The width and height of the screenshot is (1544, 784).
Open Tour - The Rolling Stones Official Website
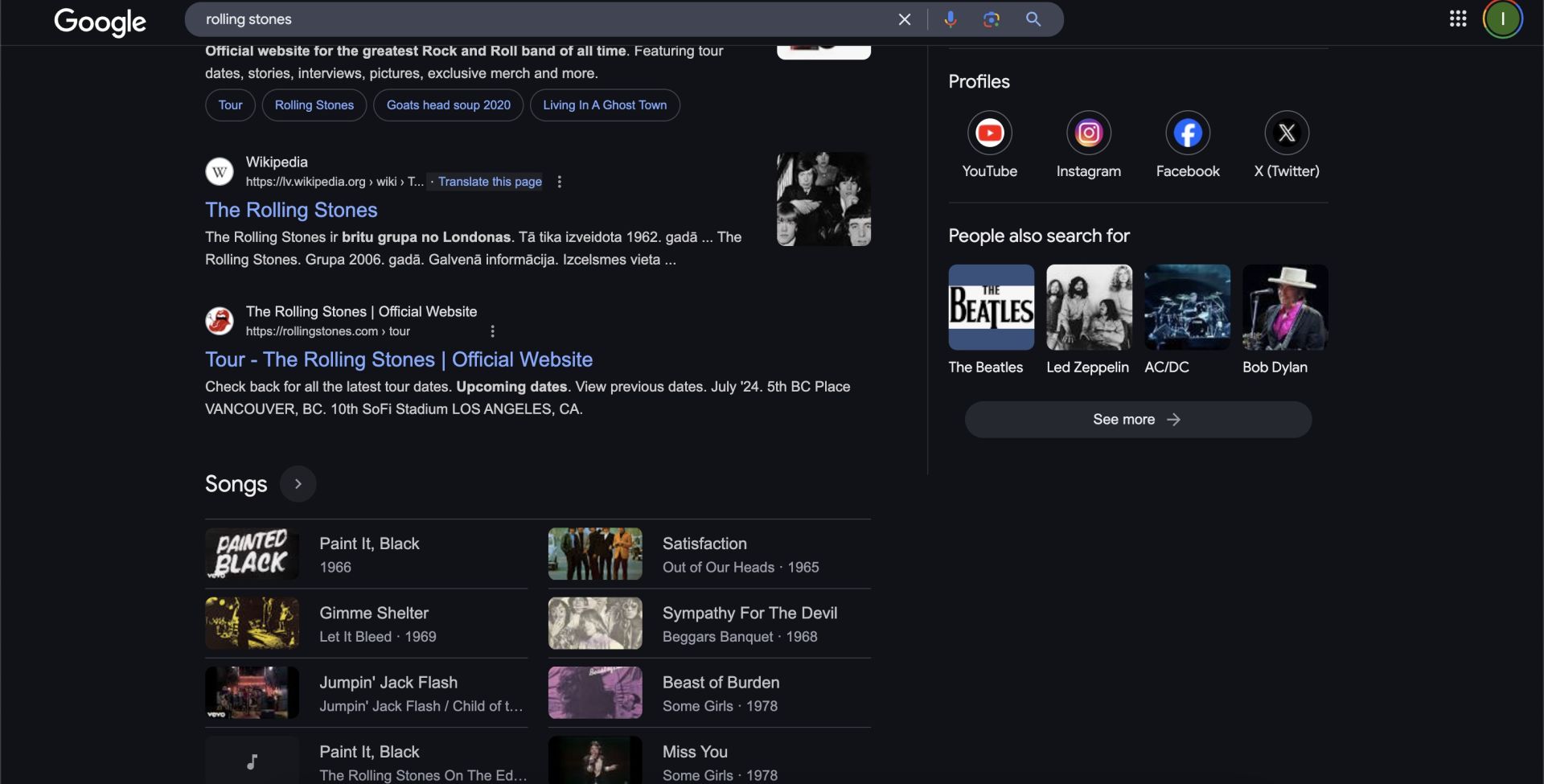(x=399, y=359)
